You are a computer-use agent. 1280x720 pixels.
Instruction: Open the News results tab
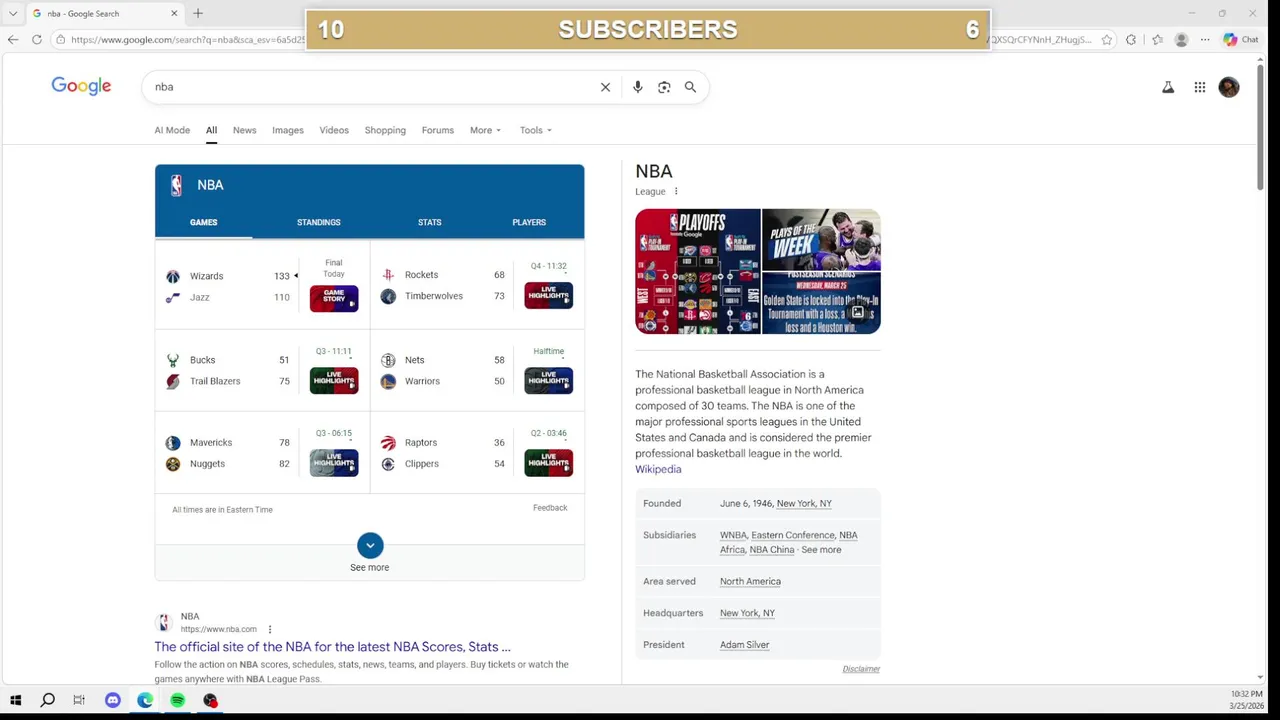(x=245, y=130)
